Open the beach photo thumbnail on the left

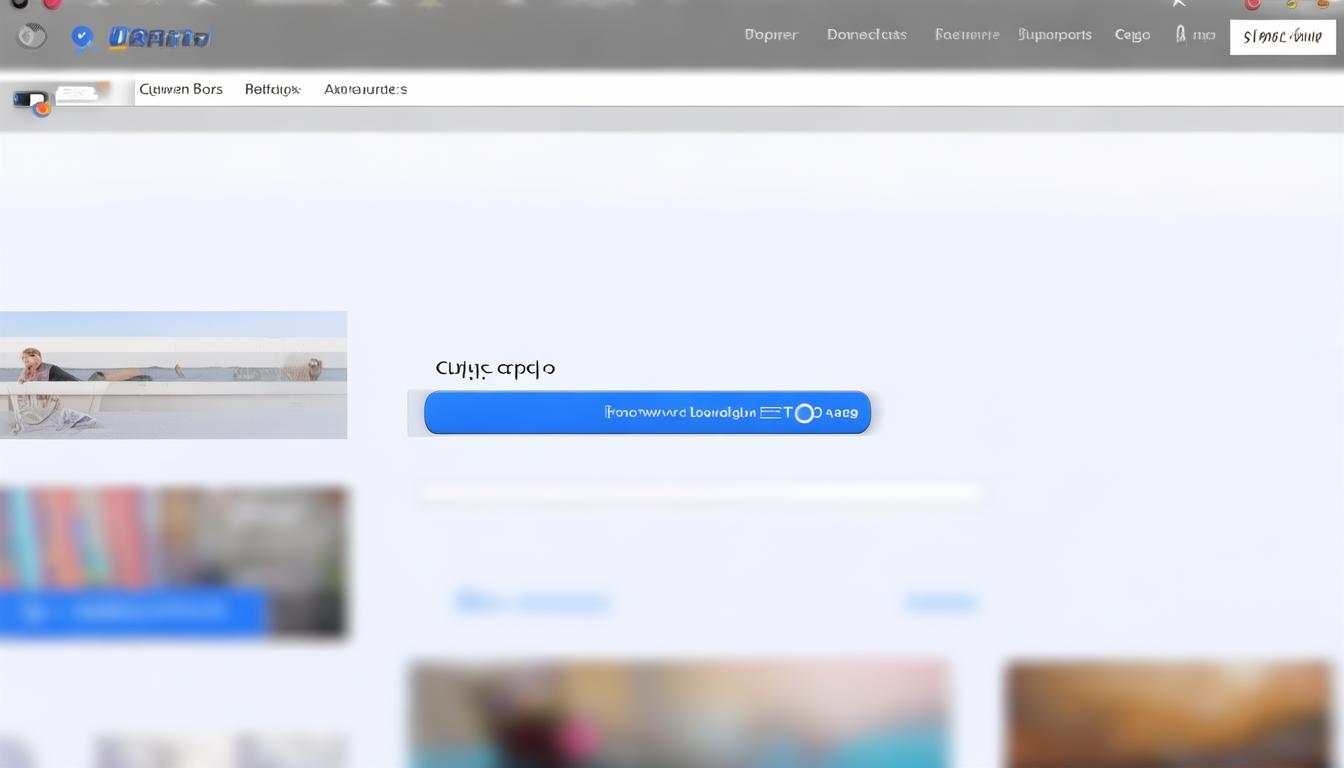(173, 375)
